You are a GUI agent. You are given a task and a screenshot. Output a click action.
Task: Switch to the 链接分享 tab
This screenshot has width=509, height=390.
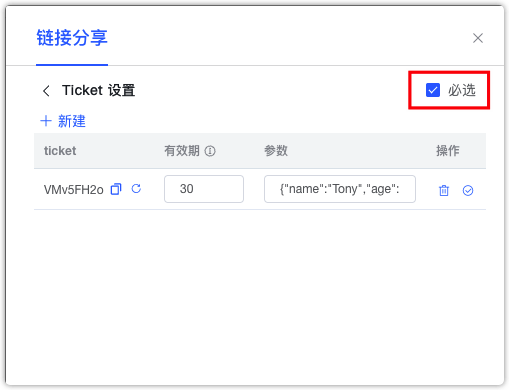(72, 38)
